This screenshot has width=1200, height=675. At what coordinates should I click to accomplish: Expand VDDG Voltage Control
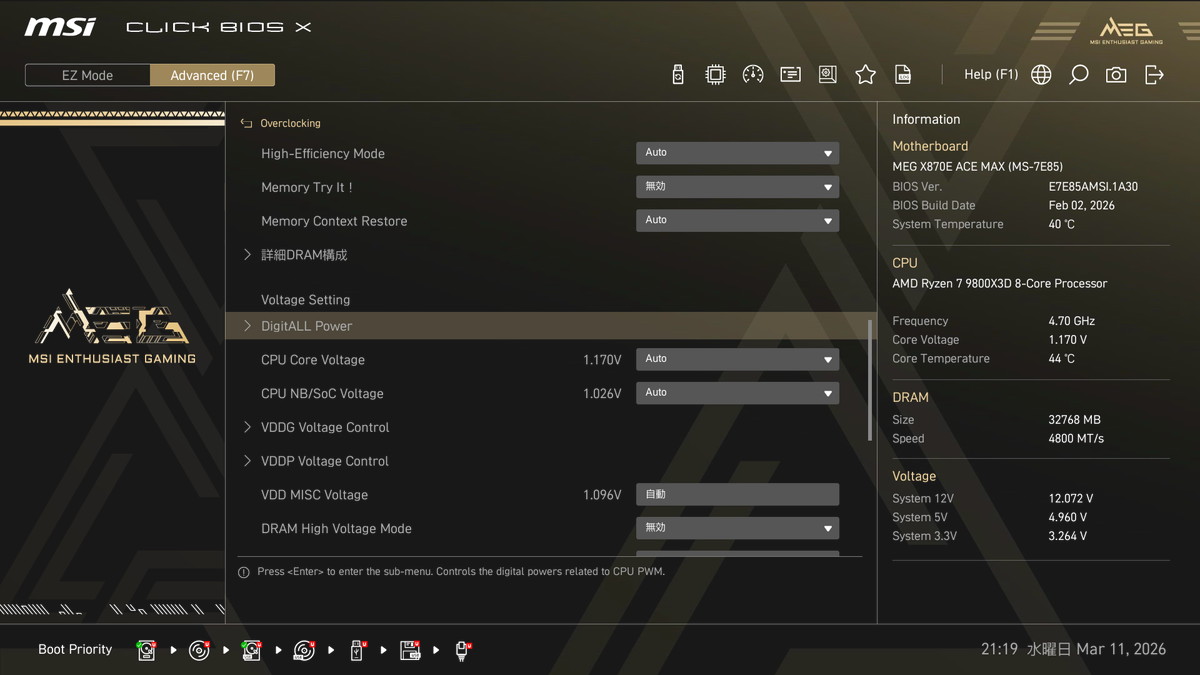(324, 427)
